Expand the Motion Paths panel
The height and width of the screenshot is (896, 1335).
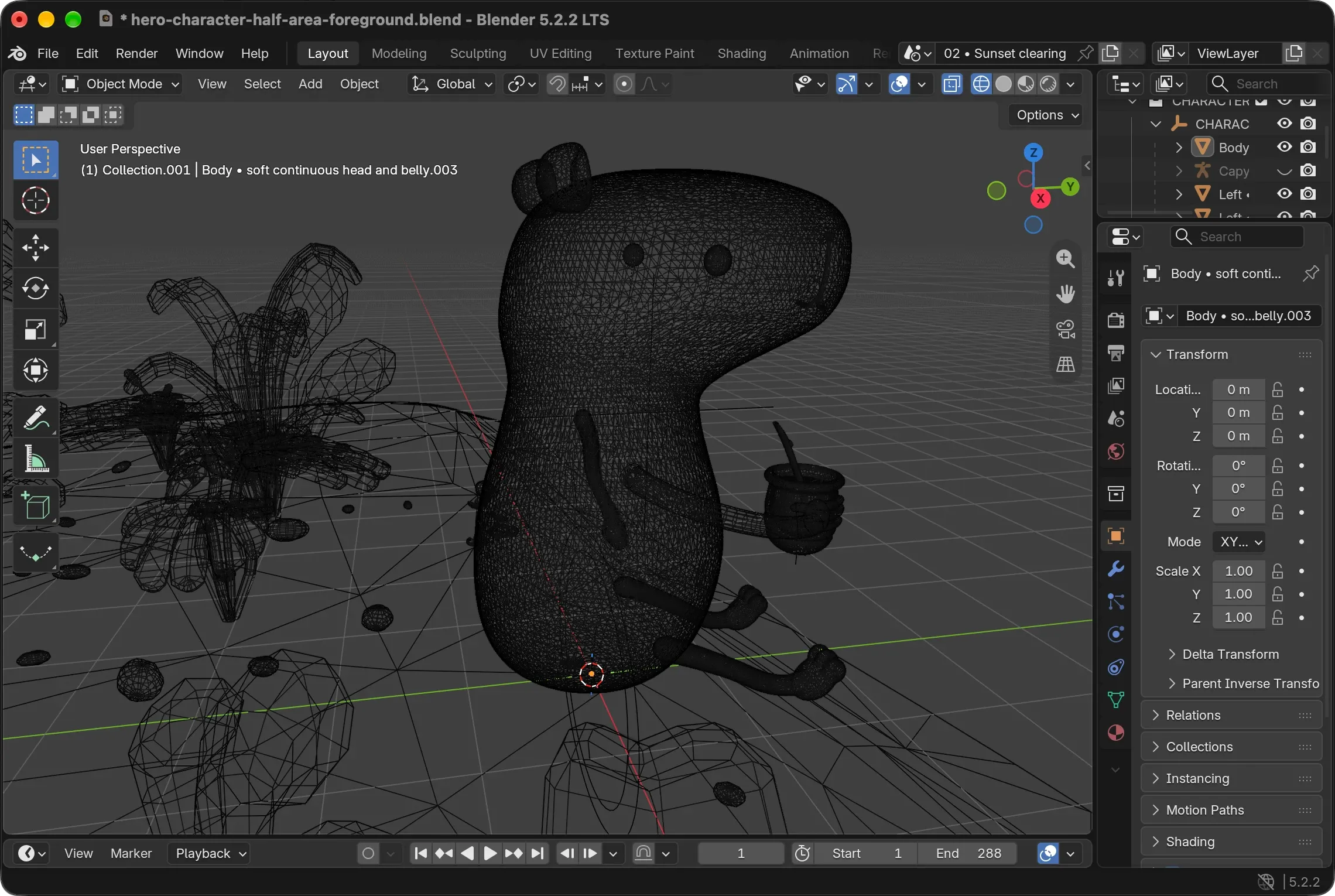coord(1232,810)
